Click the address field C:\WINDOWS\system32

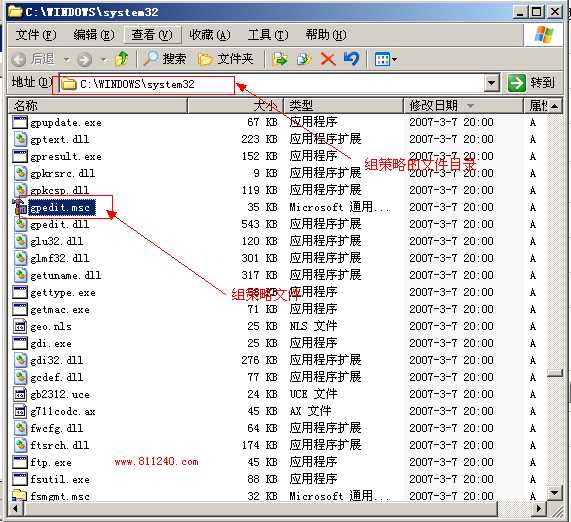tap(271, 84)
